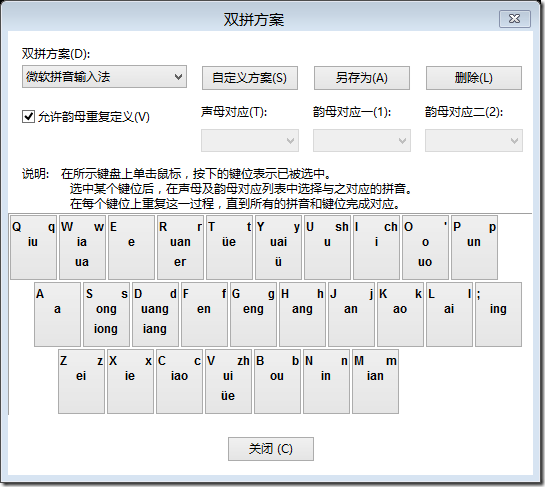Image resolution: width=545 pixels, height=487 pixels.
Task: Select the P key with un
Action: 474,247
